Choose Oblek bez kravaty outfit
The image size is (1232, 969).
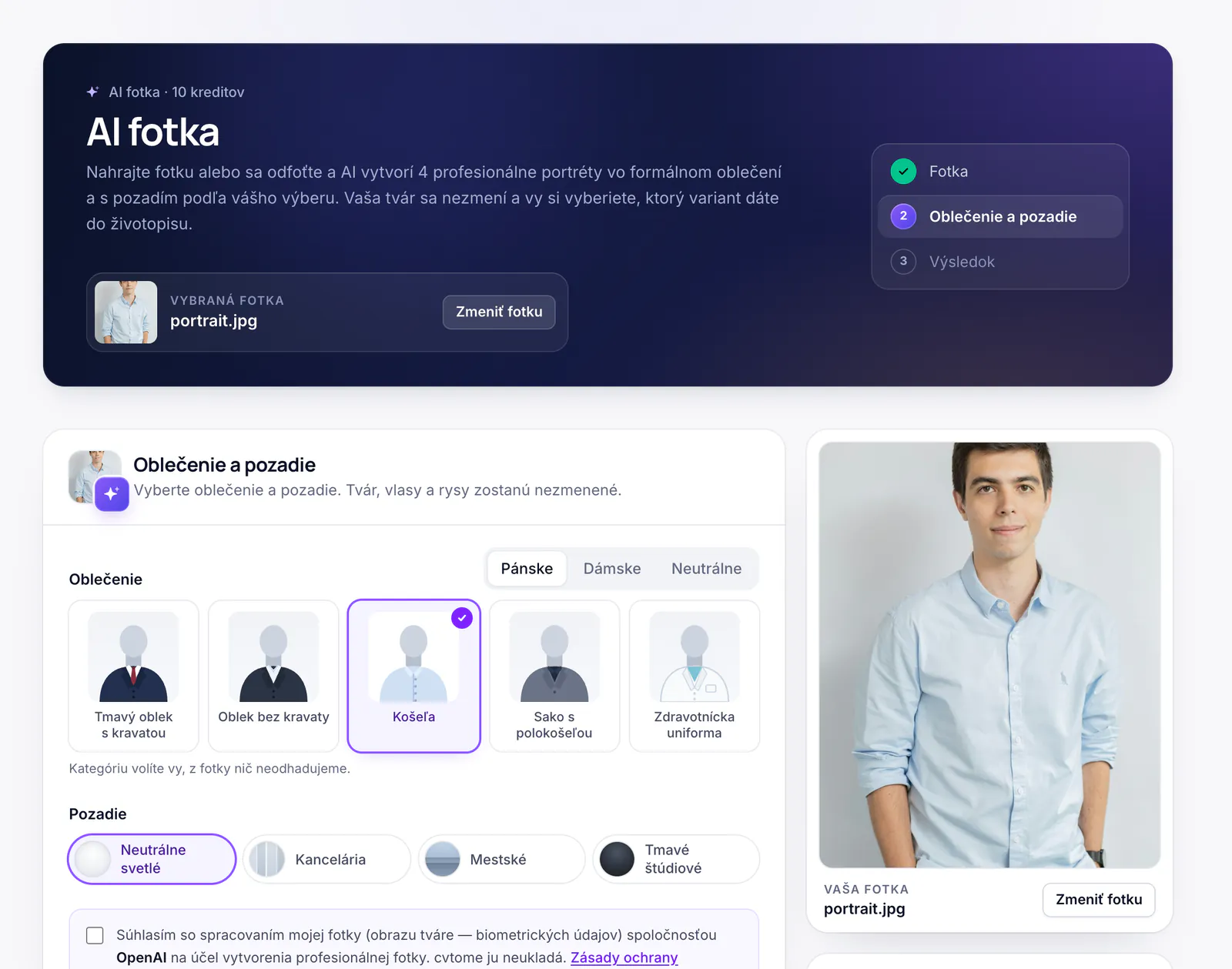tap(273, 676)
